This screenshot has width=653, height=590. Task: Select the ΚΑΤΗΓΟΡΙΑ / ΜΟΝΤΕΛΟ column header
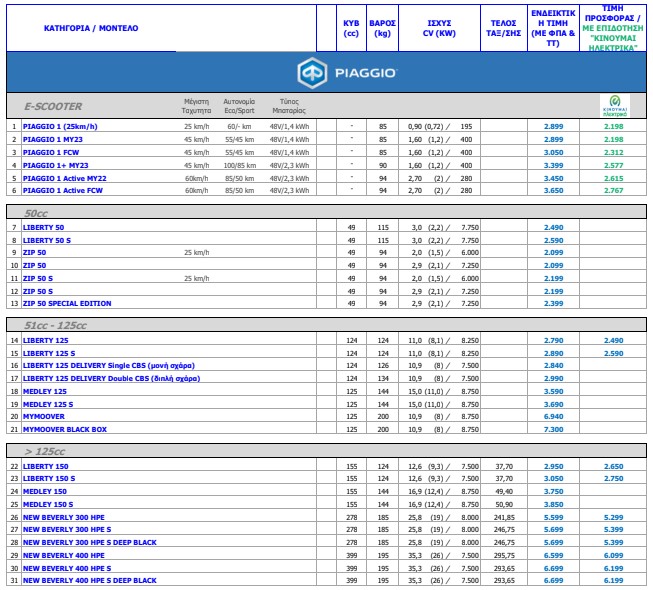(91, 28)
